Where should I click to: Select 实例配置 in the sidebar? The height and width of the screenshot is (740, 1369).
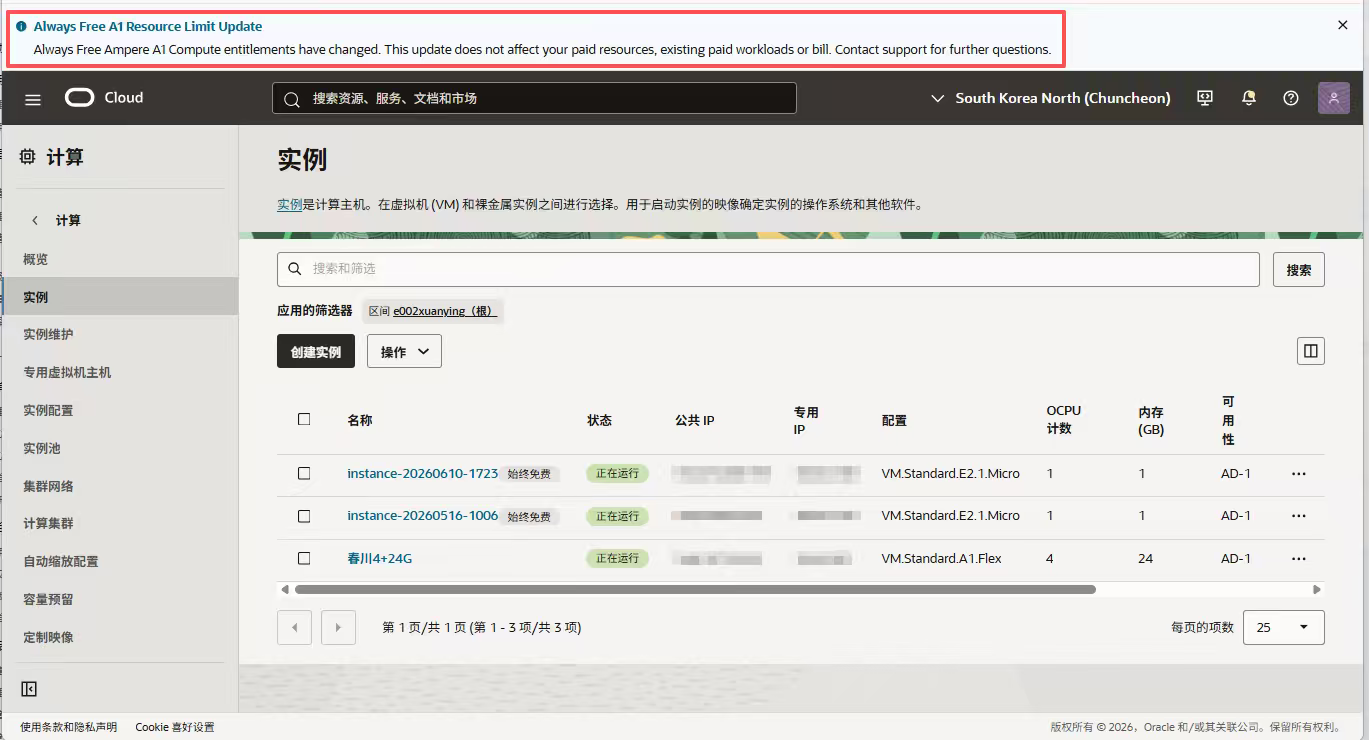click(x=48, y=410)
